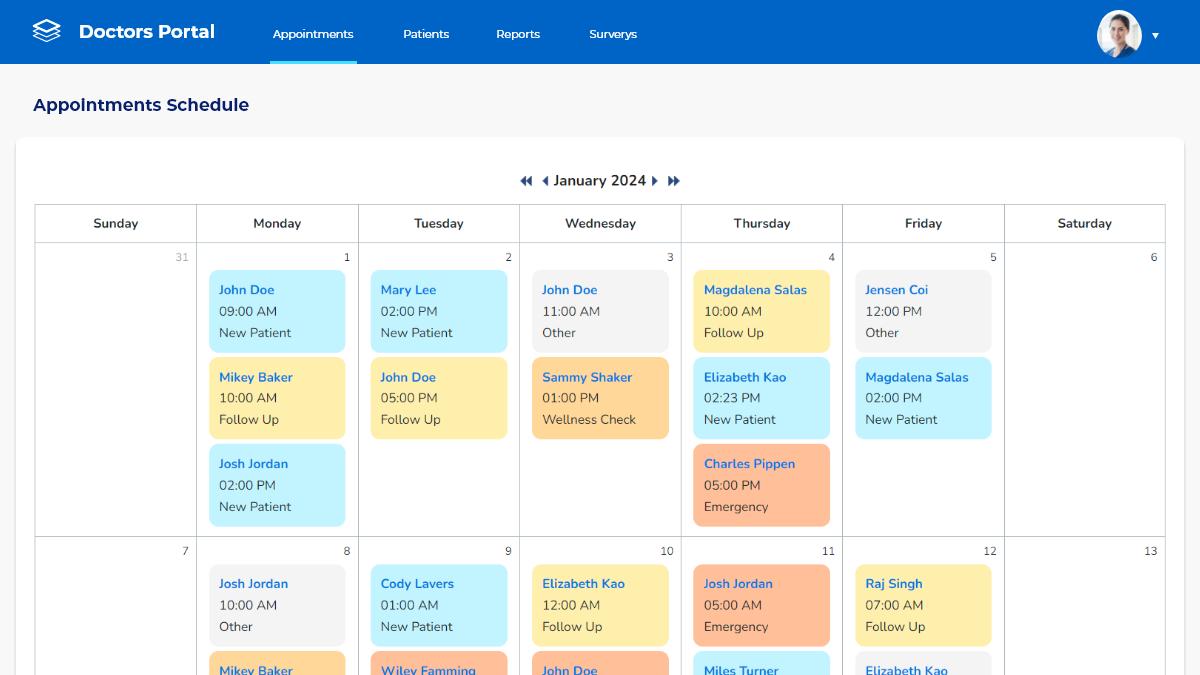Image resolution: width=1200 pixels, height=675 pixels.
Task: Advance to February using the single right arrow
Action: [655, 181]
